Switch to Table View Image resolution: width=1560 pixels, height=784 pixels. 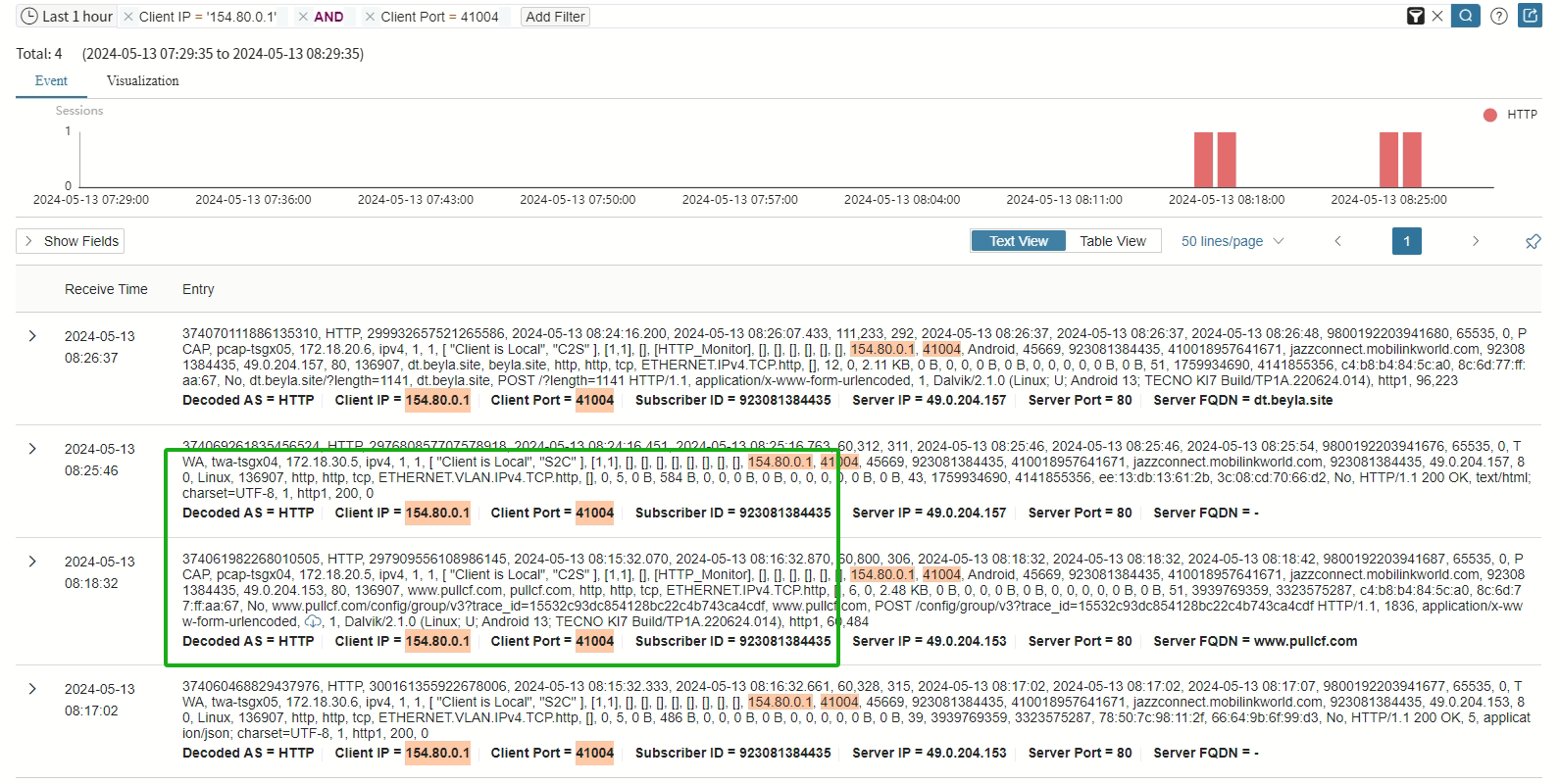(1112, 241)
